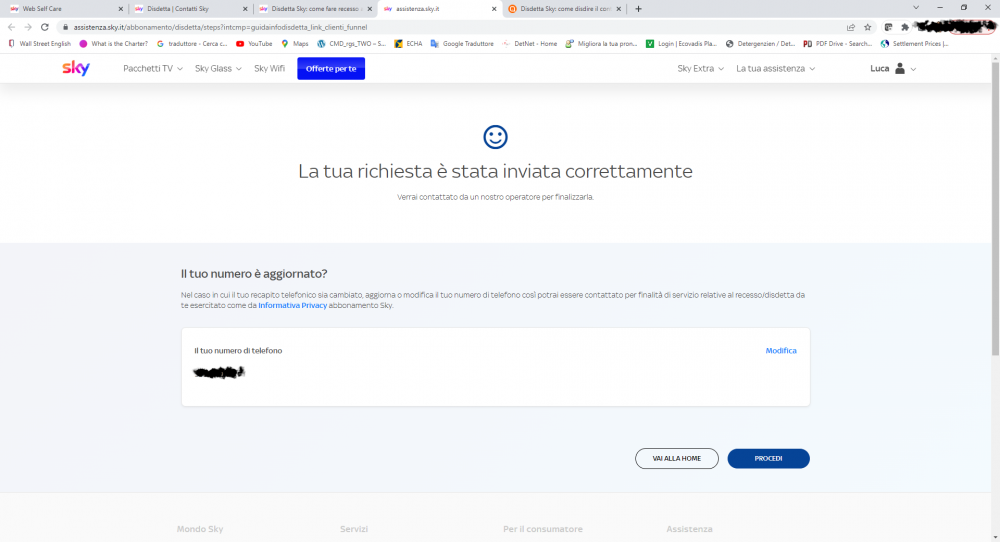1000x542 pixels.
Task: Expand La tua assistenza menu
Action: coord(776,68)
